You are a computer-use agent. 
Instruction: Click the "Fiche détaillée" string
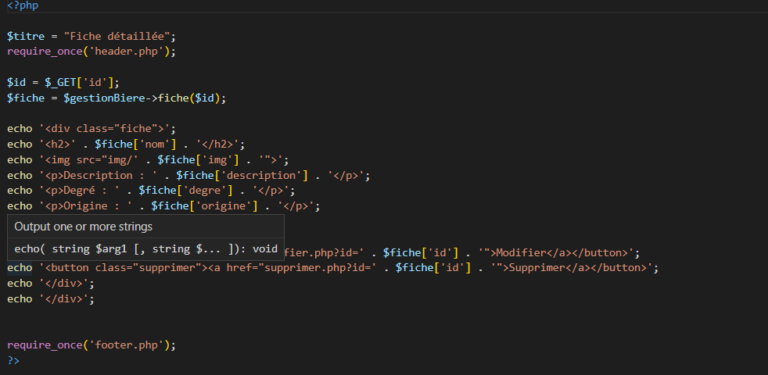pos(116,36)
